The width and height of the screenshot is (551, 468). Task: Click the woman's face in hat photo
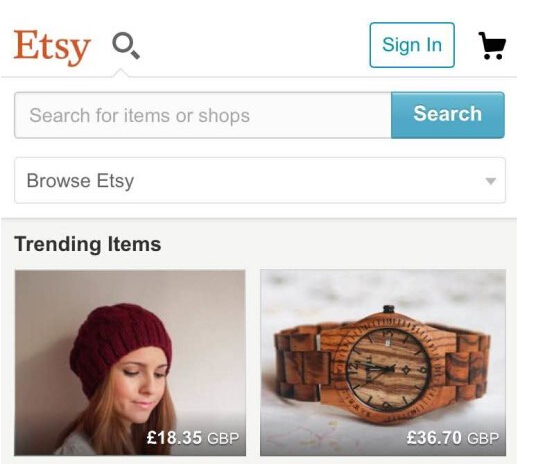[142, 385]
